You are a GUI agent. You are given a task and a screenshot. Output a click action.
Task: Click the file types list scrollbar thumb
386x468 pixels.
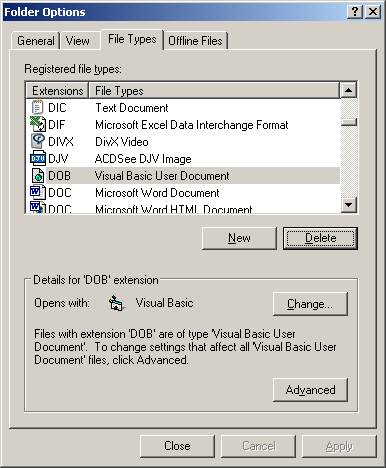pos(349,122)
